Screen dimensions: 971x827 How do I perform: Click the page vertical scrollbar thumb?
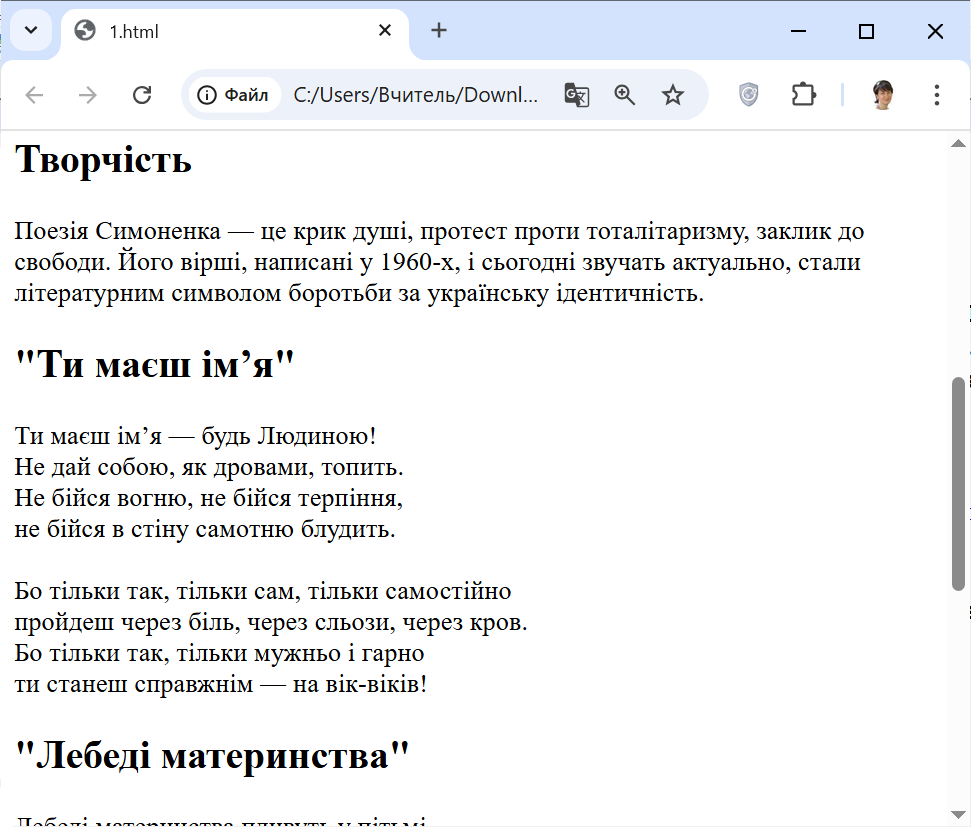tap(958, 485)
